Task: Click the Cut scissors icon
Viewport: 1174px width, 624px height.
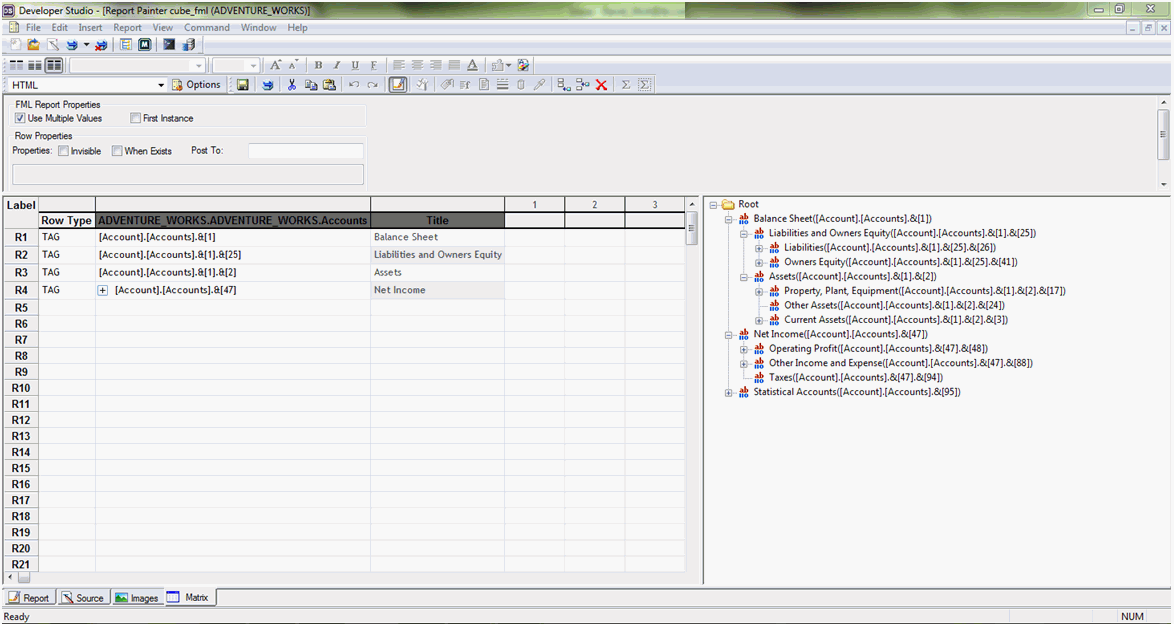Action: pyautogui.click(x=292, y=85)
